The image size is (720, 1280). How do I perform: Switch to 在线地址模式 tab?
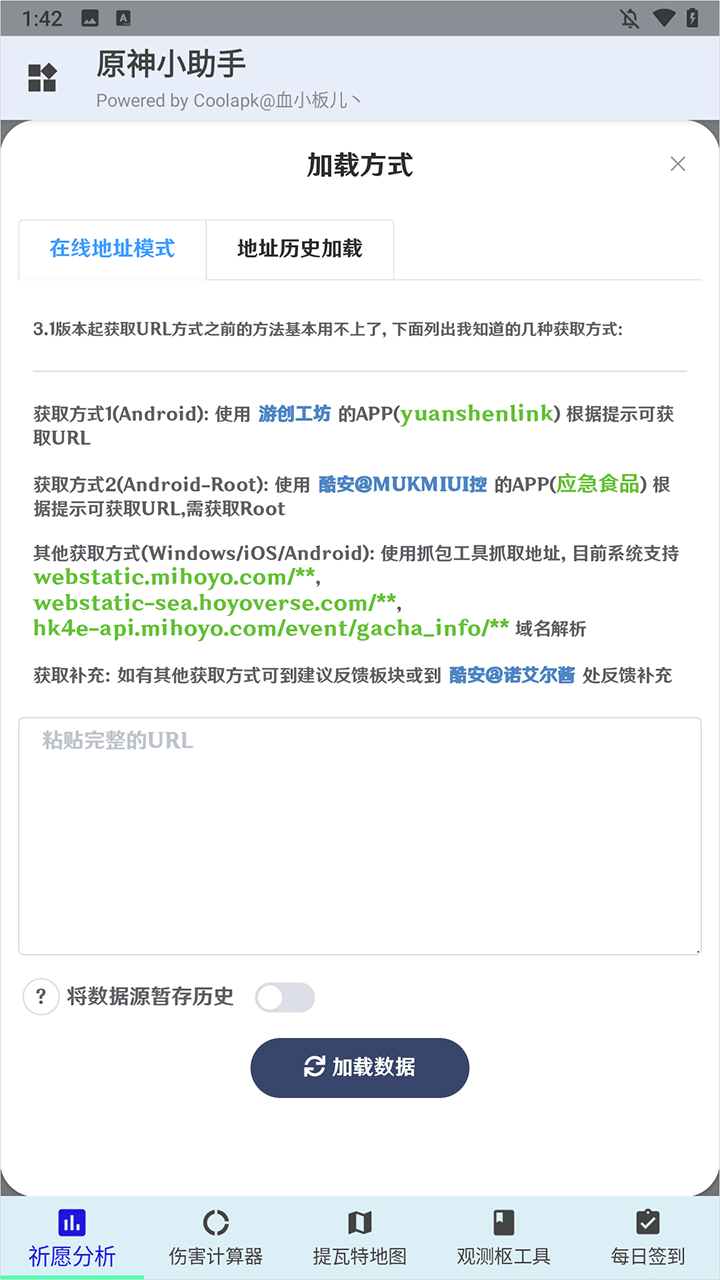112,249
